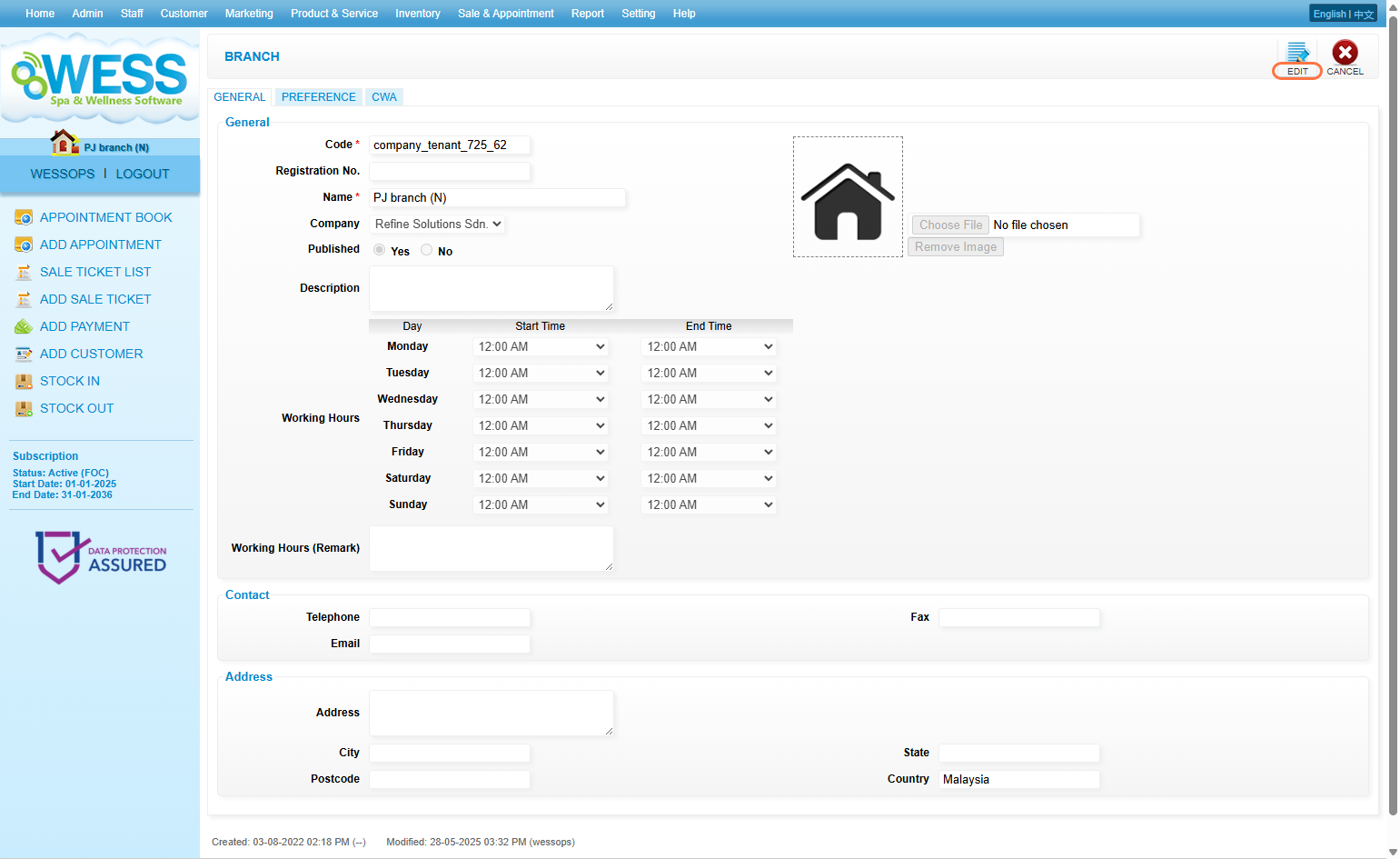Click the Stock Out box icon

point(24,408)
